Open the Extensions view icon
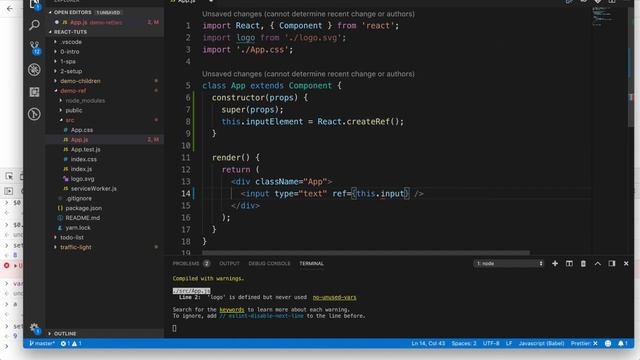The image size is (640, 360). point(34,92)
